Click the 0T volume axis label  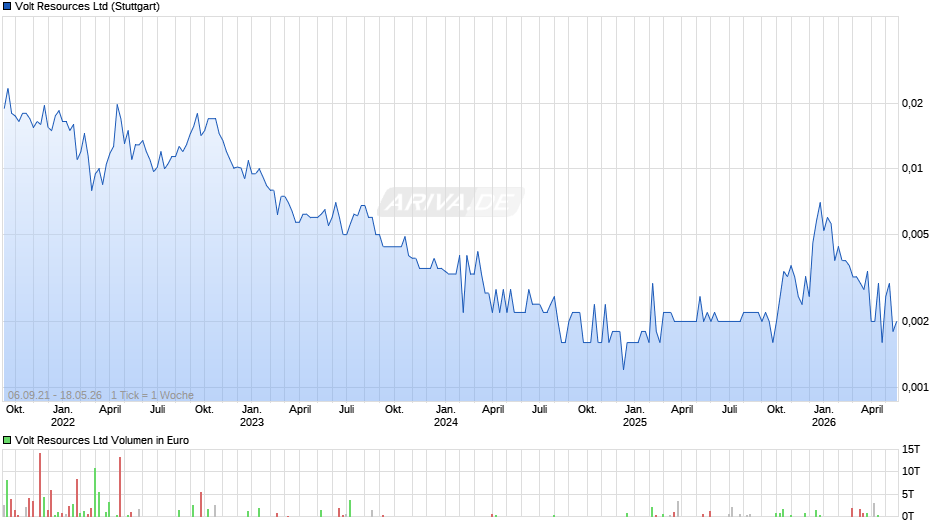coord(908,516)
